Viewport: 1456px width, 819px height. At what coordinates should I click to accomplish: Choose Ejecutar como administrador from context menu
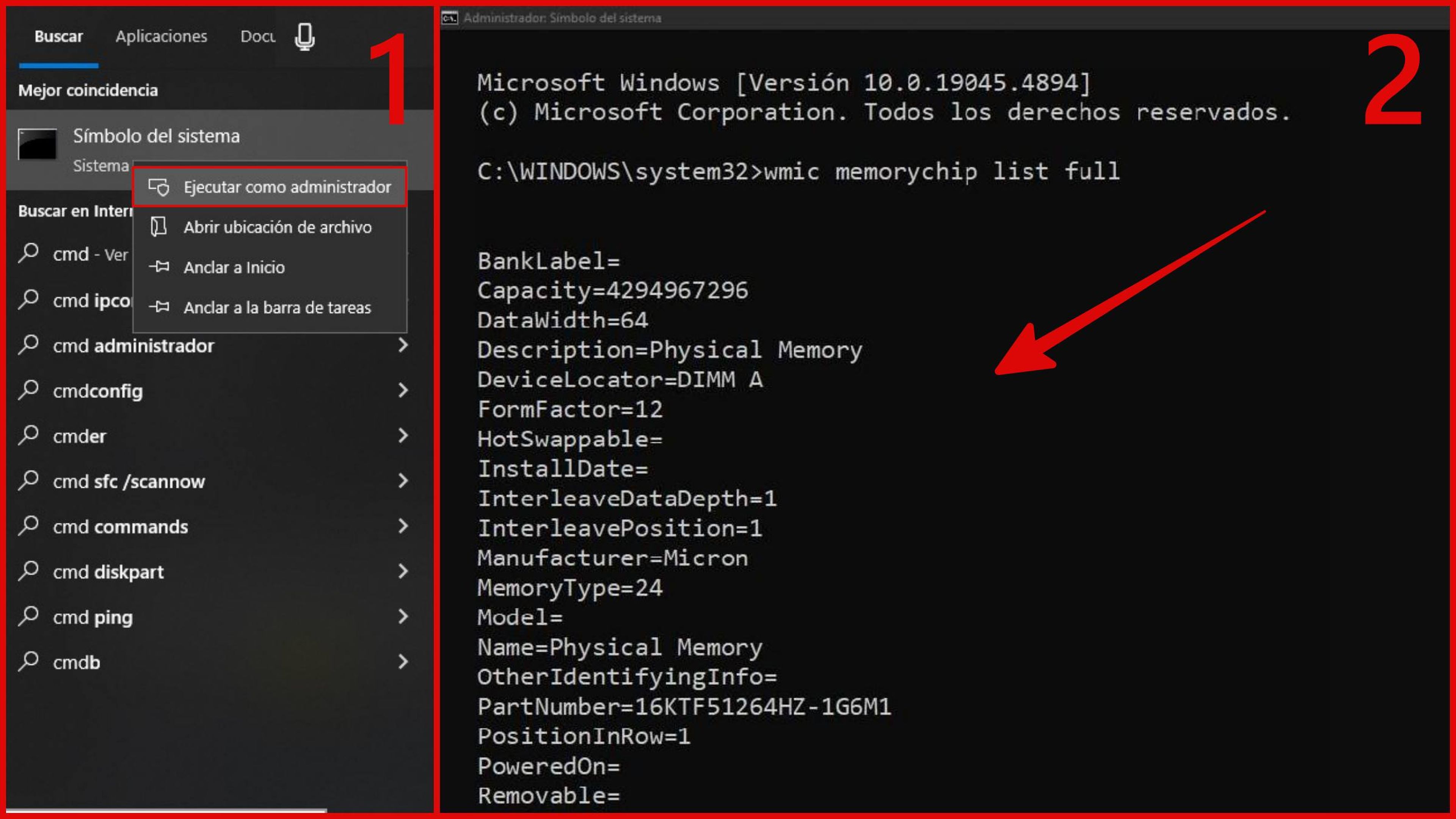tap(270, 187)
